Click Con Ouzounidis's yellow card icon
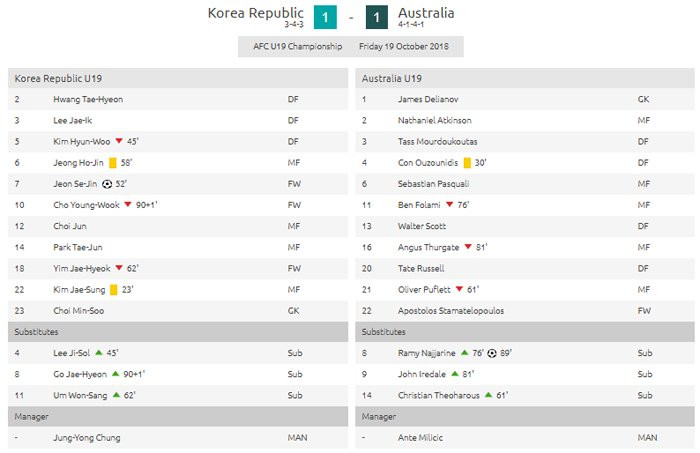The image size is (700, 453). 466,163
